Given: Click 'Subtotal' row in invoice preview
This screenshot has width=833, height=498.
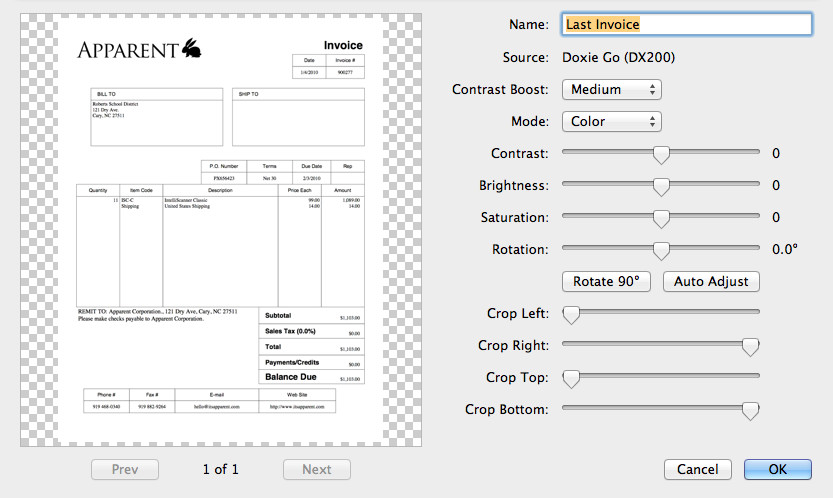Looking at the screenshot, I should pos(312,316).
